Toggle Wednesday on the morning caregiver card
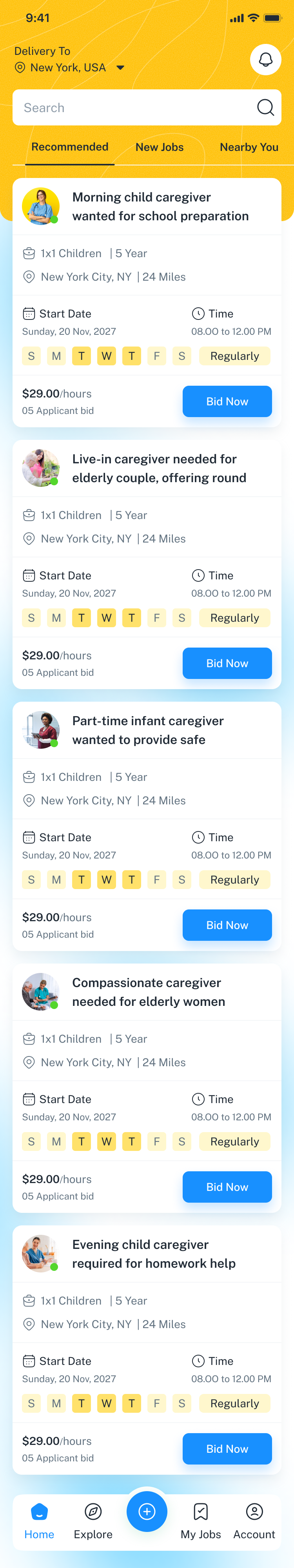Screen dimensions: 294x1568 [x=107, y=356]
